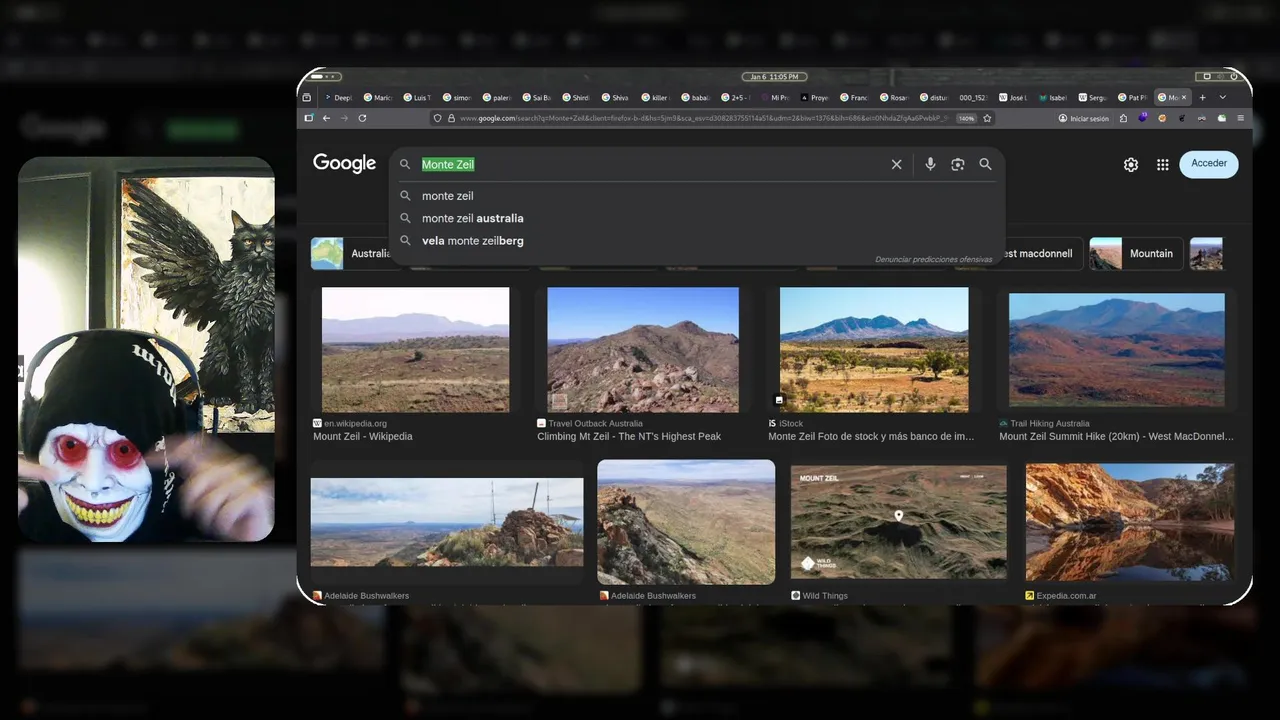This screenshot has height=720, width=1280.
Task: Open Google Lens image search
Action: [x=957, y=164]
